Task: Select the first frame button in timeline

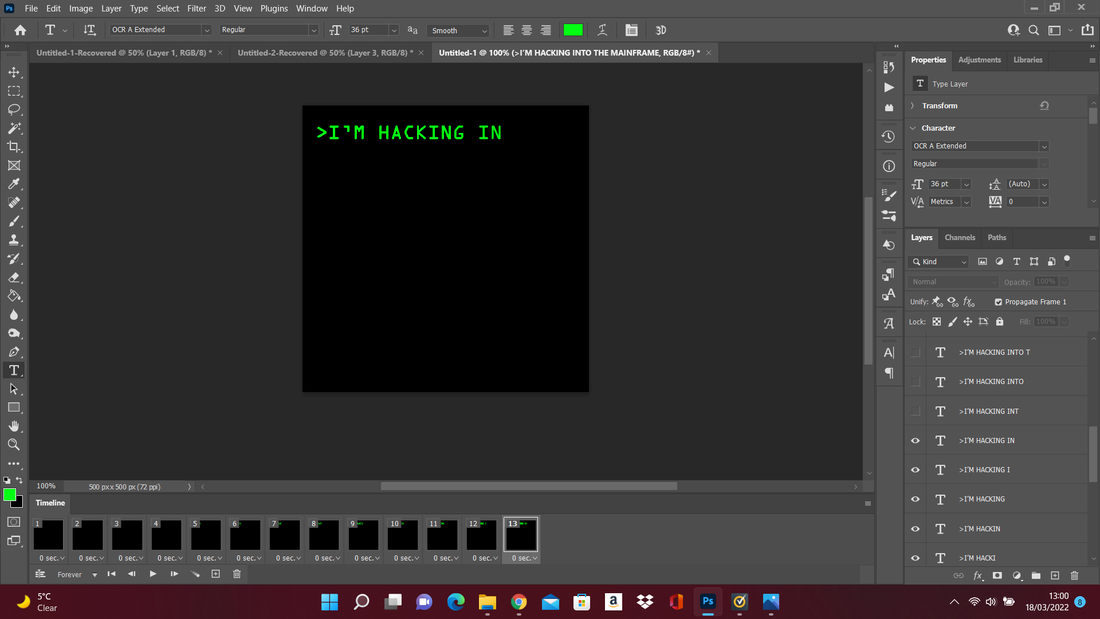Action: point(112,574)
